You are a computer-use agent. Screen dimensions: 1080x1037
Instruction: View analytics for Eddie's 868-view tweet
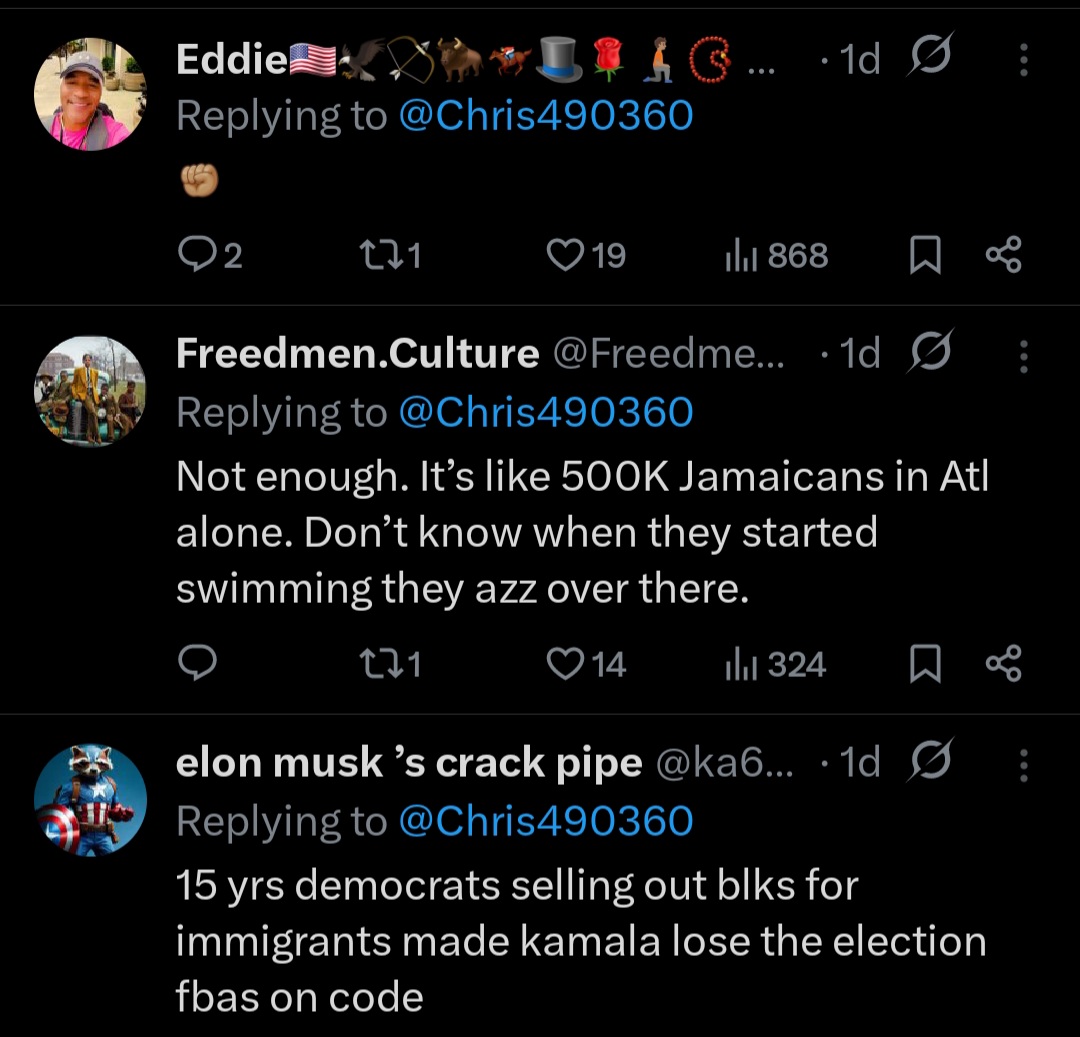tap(738, 257)
